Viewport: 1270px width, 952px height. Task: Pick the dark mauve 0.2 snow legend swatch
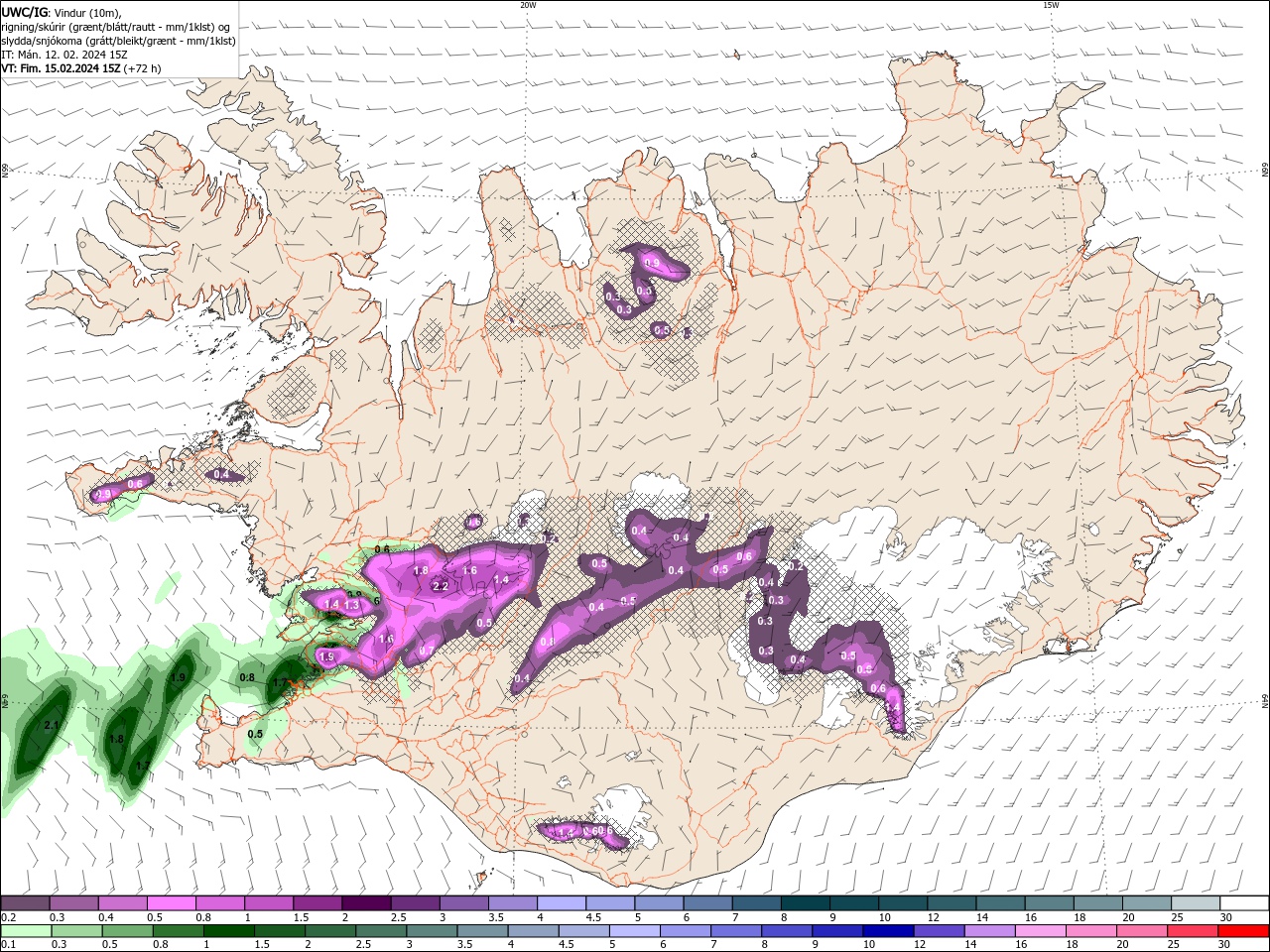pyautogui.click(x=25, y=903)
